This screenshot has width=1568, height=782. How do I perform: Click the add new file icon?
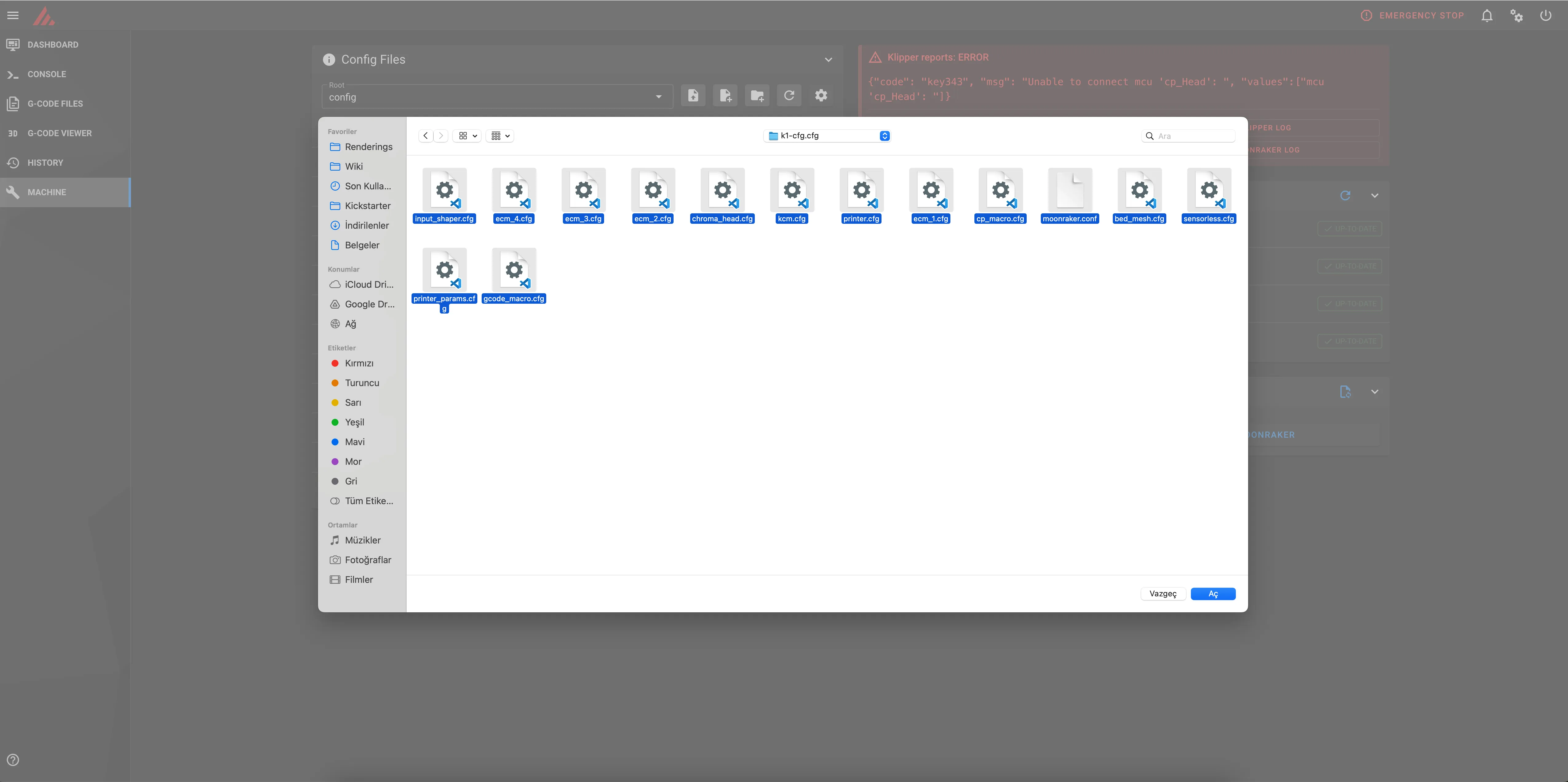point(725,96)
